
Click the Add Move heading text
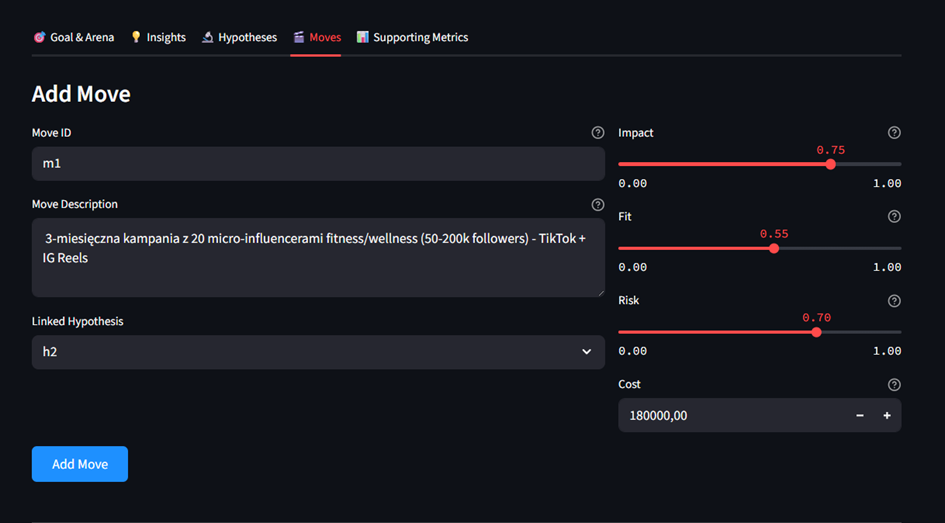81,94
